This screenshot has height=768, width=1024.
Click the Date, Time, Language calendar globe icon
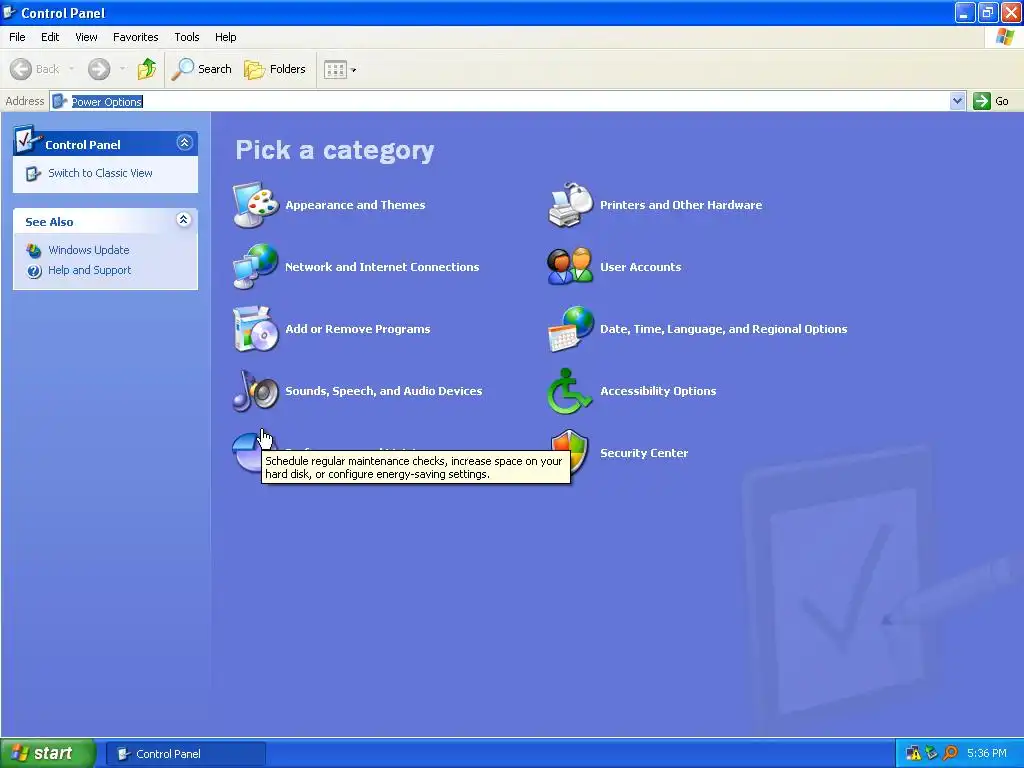tap(570, 328)
